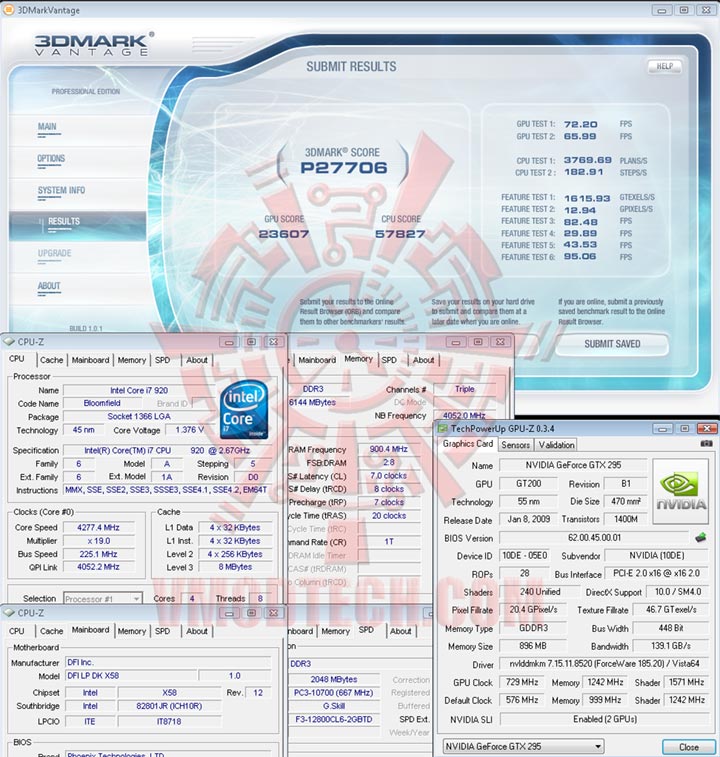Click the GPU-Z Name field GeForce GTX 295
The image size is (720, 757).
click(573, 465)
